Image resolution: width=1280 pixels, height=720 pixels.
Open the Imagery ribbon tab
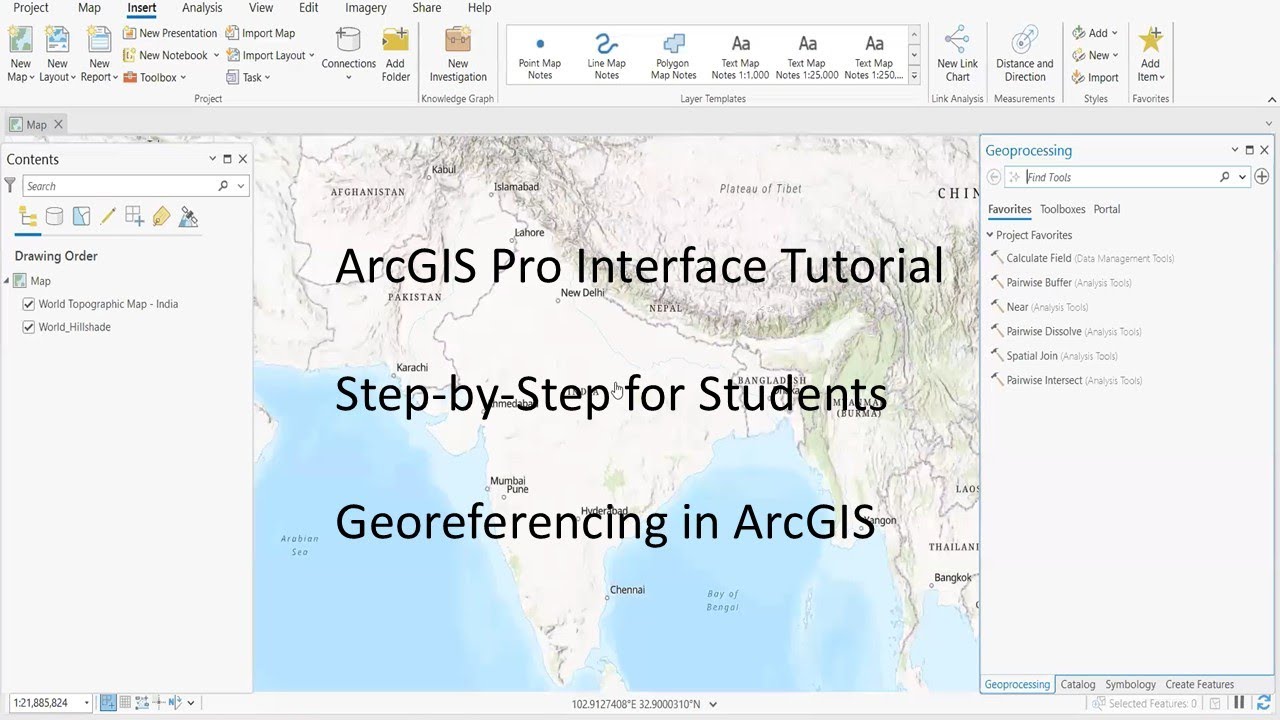[x=366, y=8]
